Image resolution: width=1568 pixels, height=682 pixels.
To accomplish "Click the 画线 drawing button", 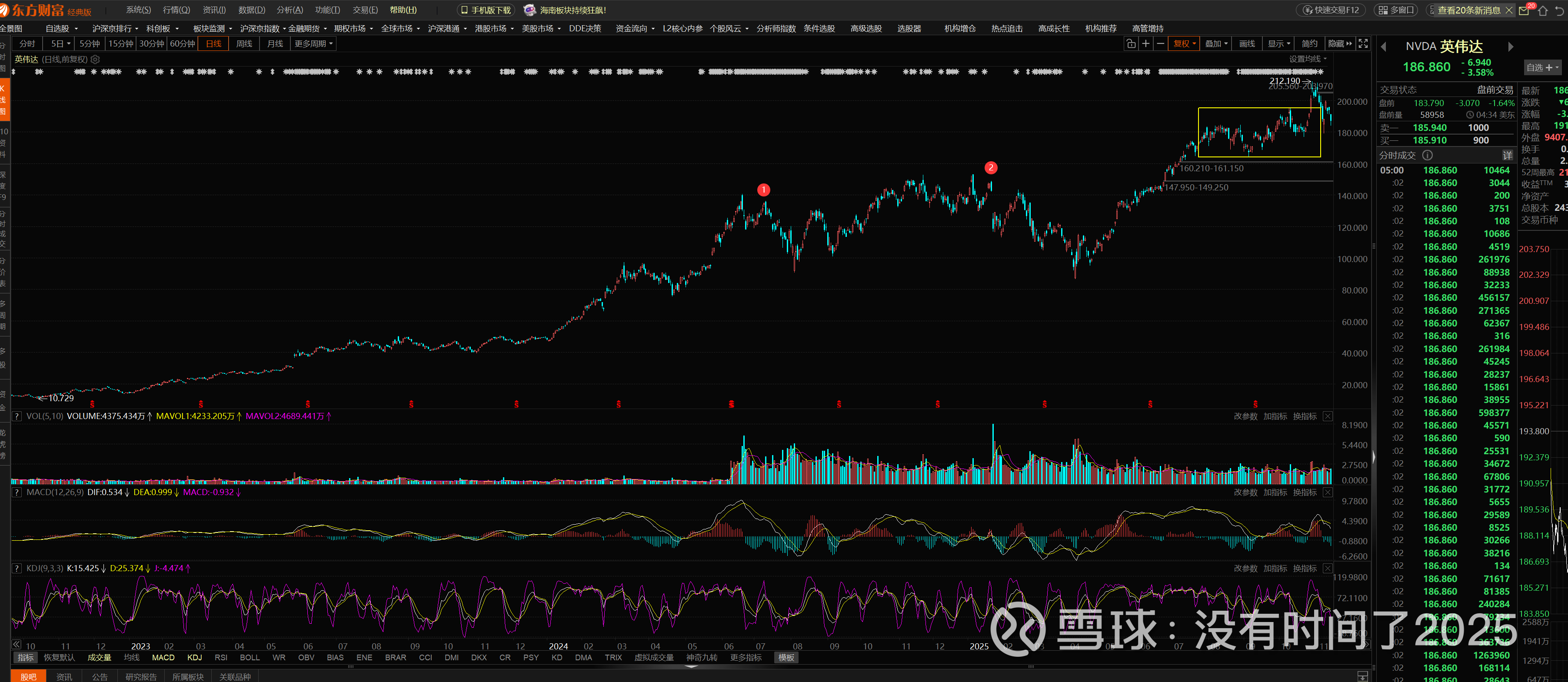I will pos(1247,44).
